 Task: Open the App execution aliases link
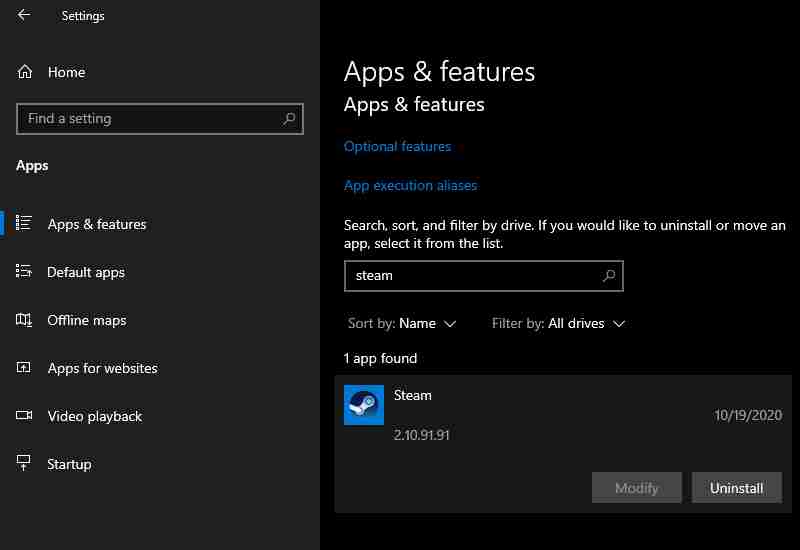pyautogui.click(x=411, y=185)
